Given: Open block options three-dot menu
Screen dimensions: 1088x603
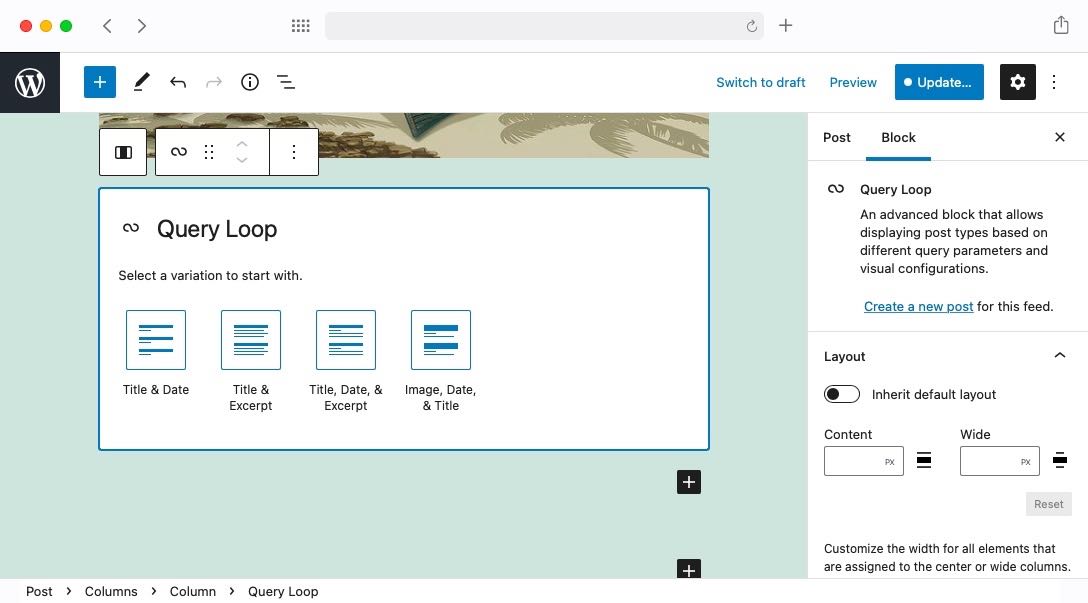Looking at the screenshot, I should (x=293, y=151).
